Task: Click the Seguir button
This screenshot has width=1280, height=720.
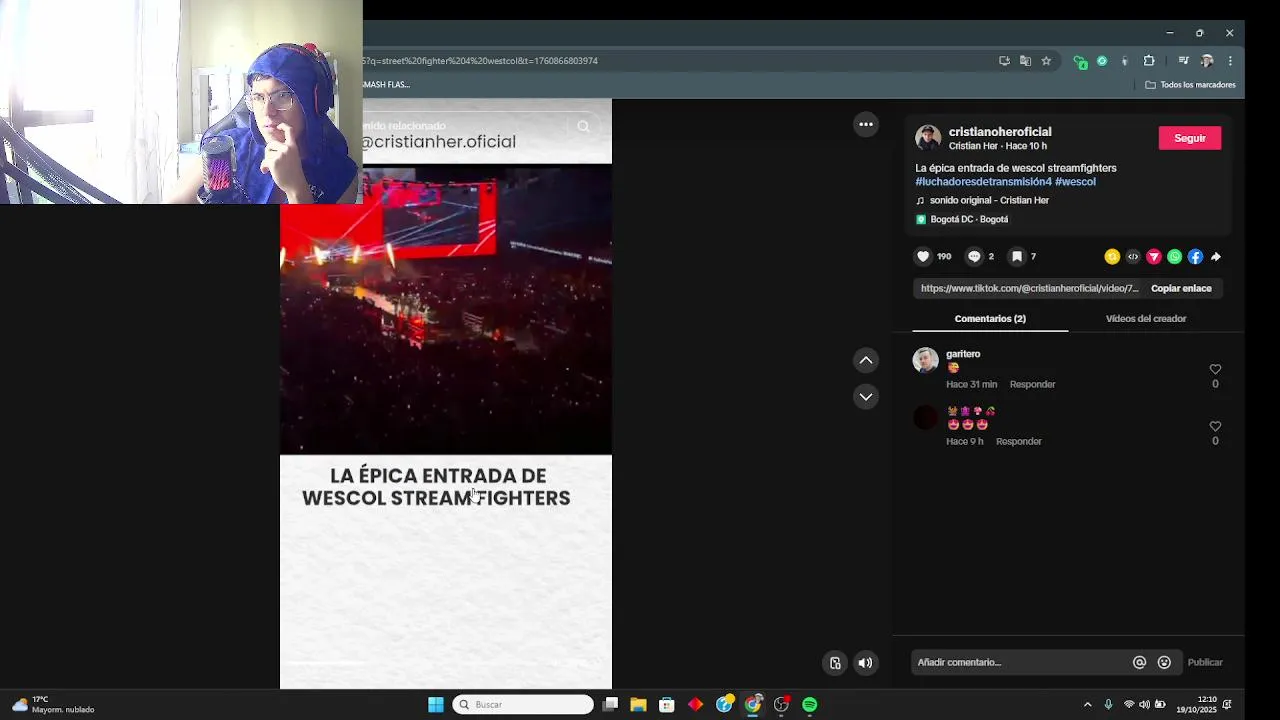Action: pyautogui.click(x=1190, y=138)
